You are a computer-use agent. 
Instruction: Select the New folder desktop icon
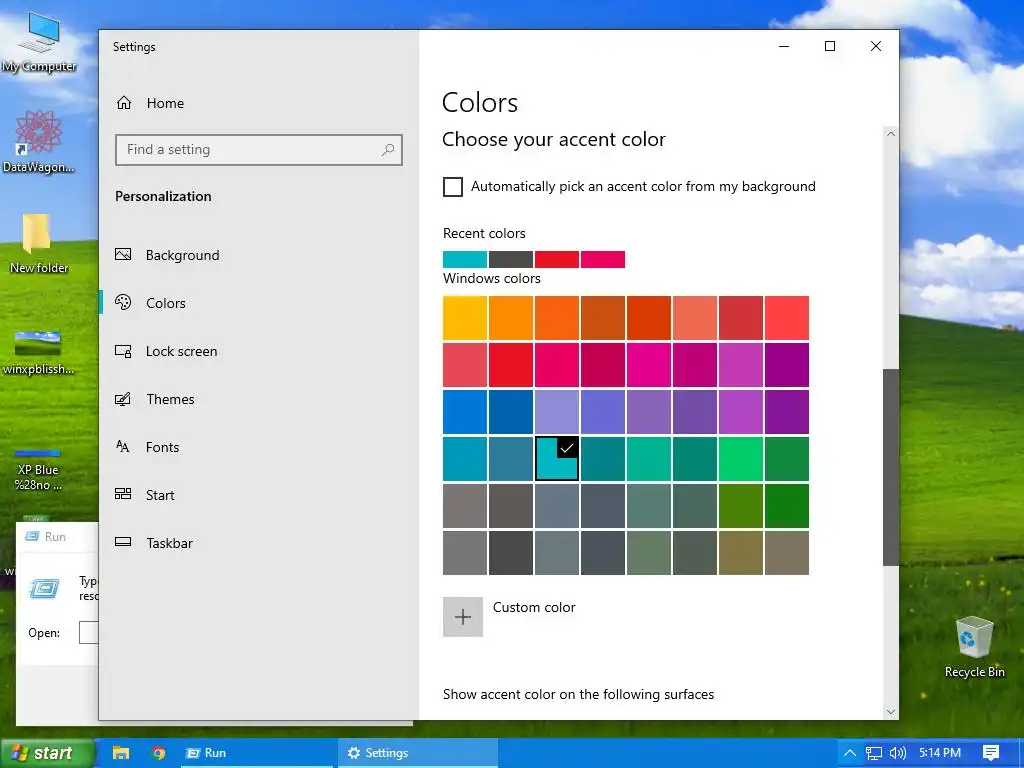coord(39,244)
